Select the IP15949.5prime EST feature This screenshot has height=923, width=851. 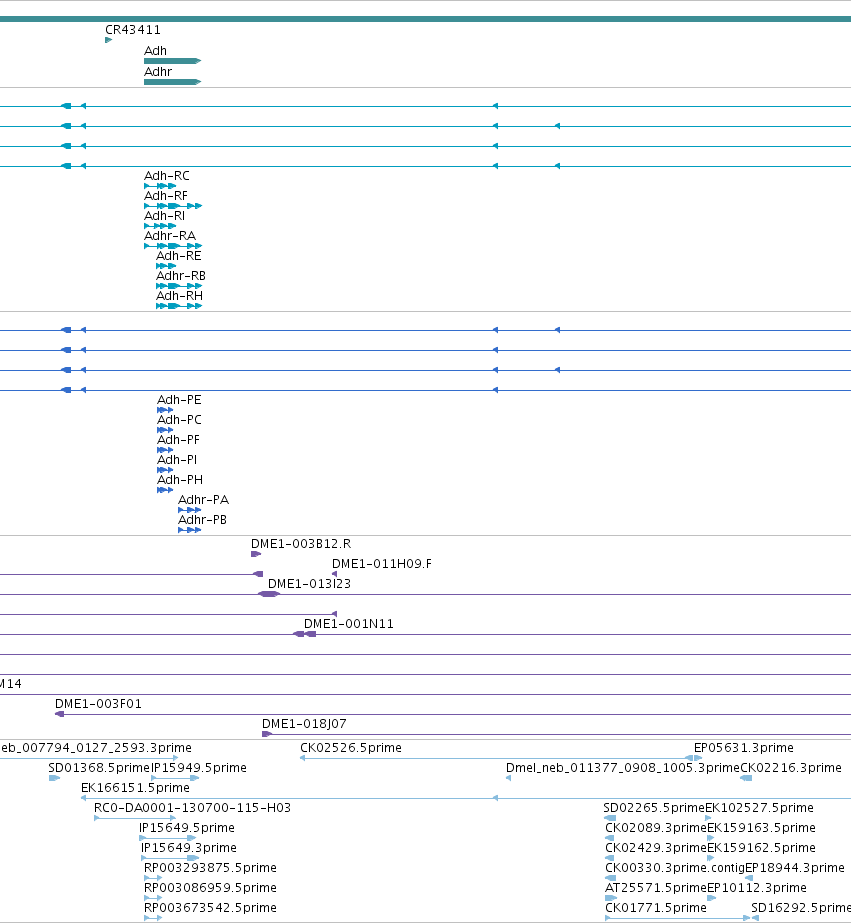pos(175,778)
